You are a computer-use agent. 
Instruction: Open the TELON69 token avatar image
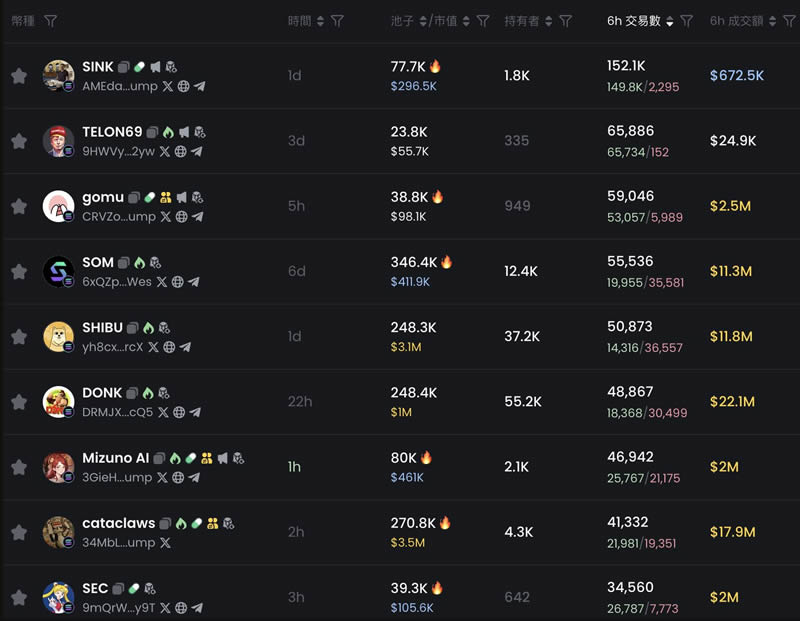(x=59, y=141)
